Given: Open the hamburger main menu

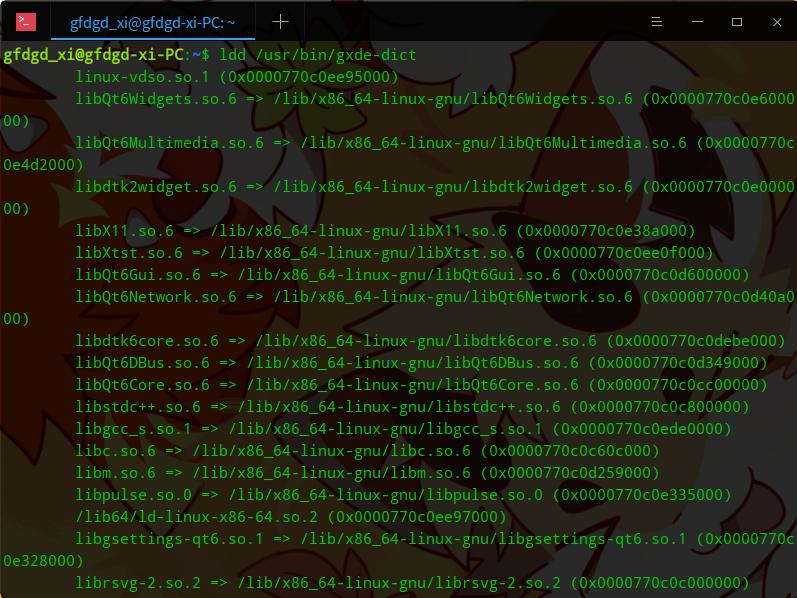Looking at the screenshot, I should tap(657, 22).
